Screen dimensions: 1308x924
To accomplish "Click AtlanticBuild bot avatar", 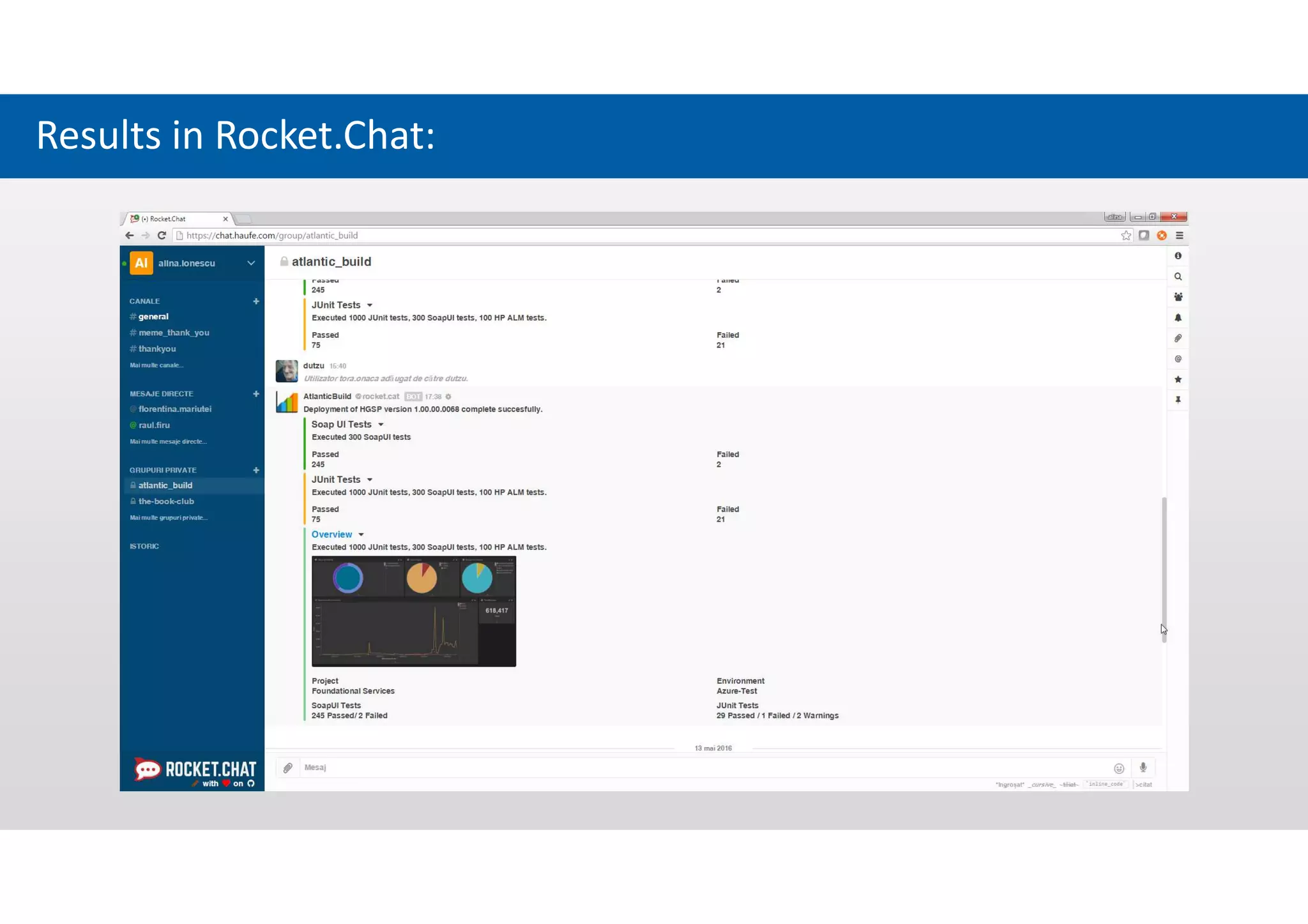I will 287,402.
